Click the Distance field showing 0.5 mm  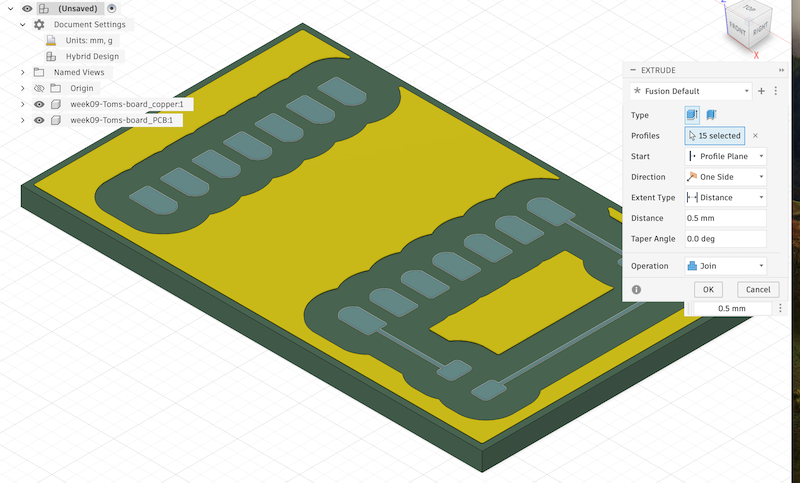coord(725,218)
